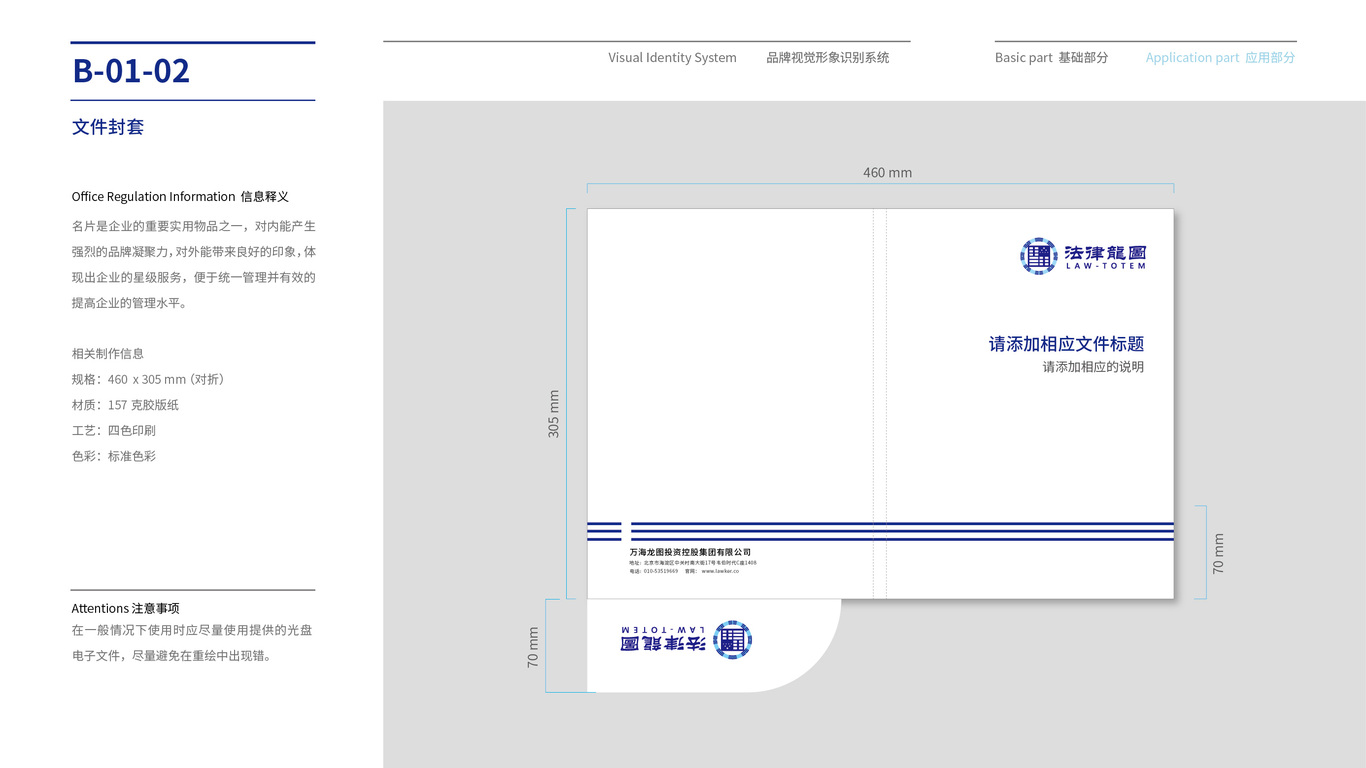
Task: Click the Attentions 注意事项 heading
Action: tap(125, 608)
